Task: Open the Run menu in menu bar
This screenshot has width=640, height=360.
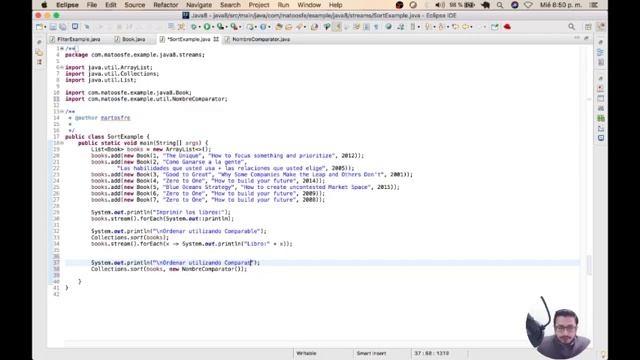Action: 283,5
